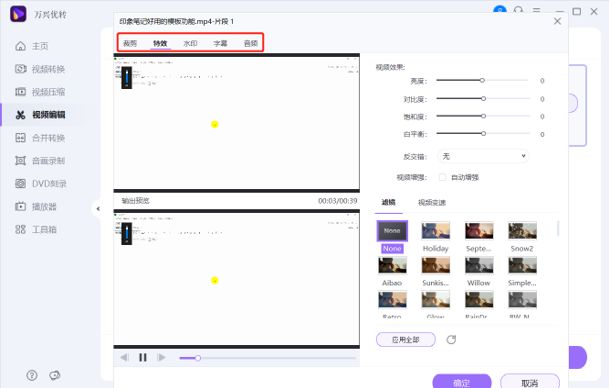This screenshot has width=609, height=388.
Task: Select the None filter thumbnail
Action: tap(392, 231)
